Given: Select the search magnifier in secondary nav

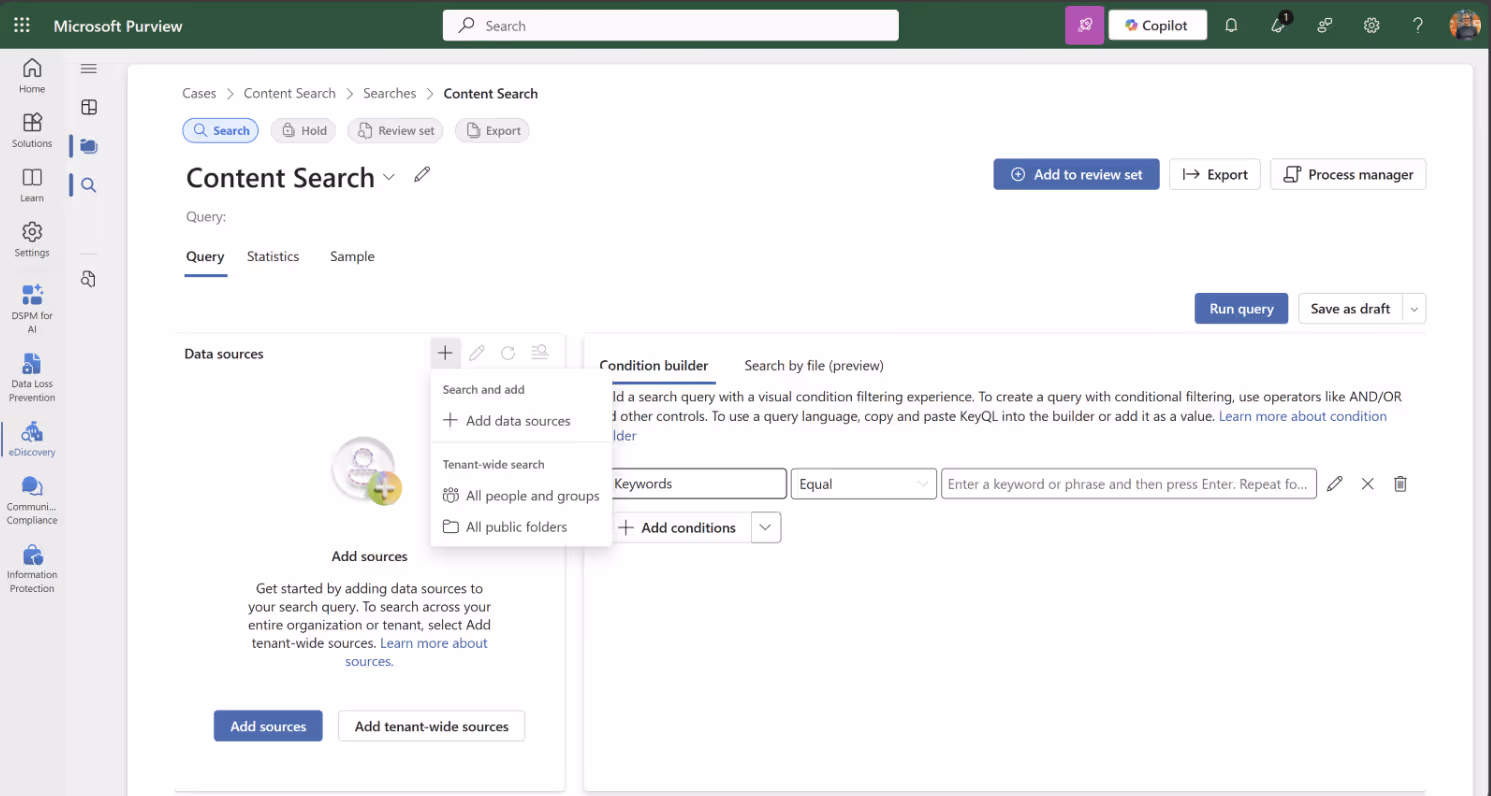Looking at the screenshot, I should (89, 185).
